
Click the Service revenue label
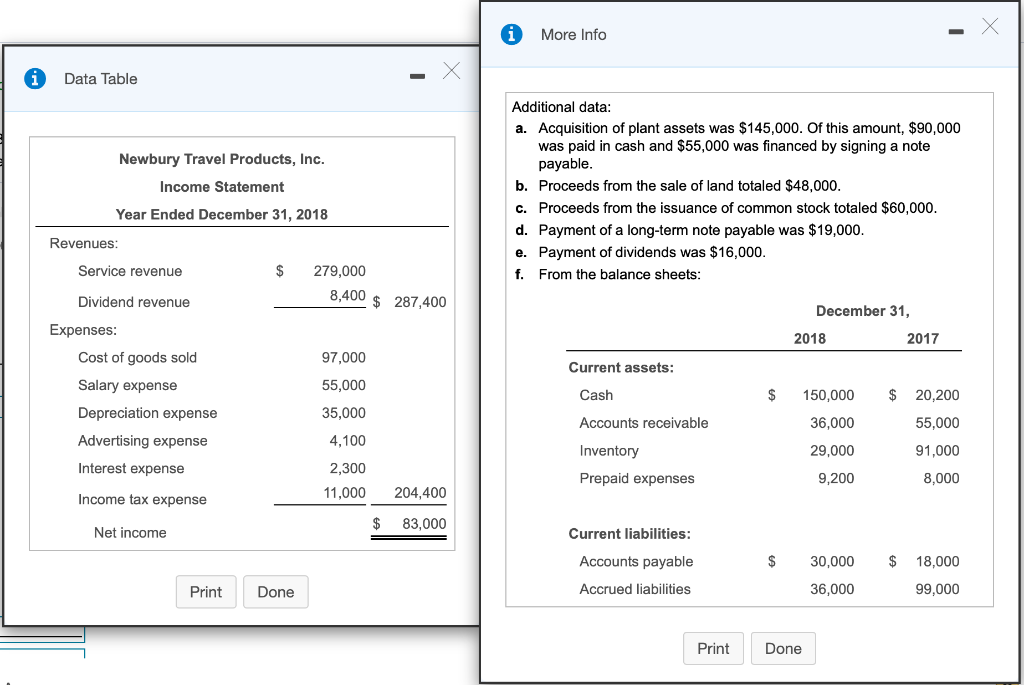(x=130, y=271)
